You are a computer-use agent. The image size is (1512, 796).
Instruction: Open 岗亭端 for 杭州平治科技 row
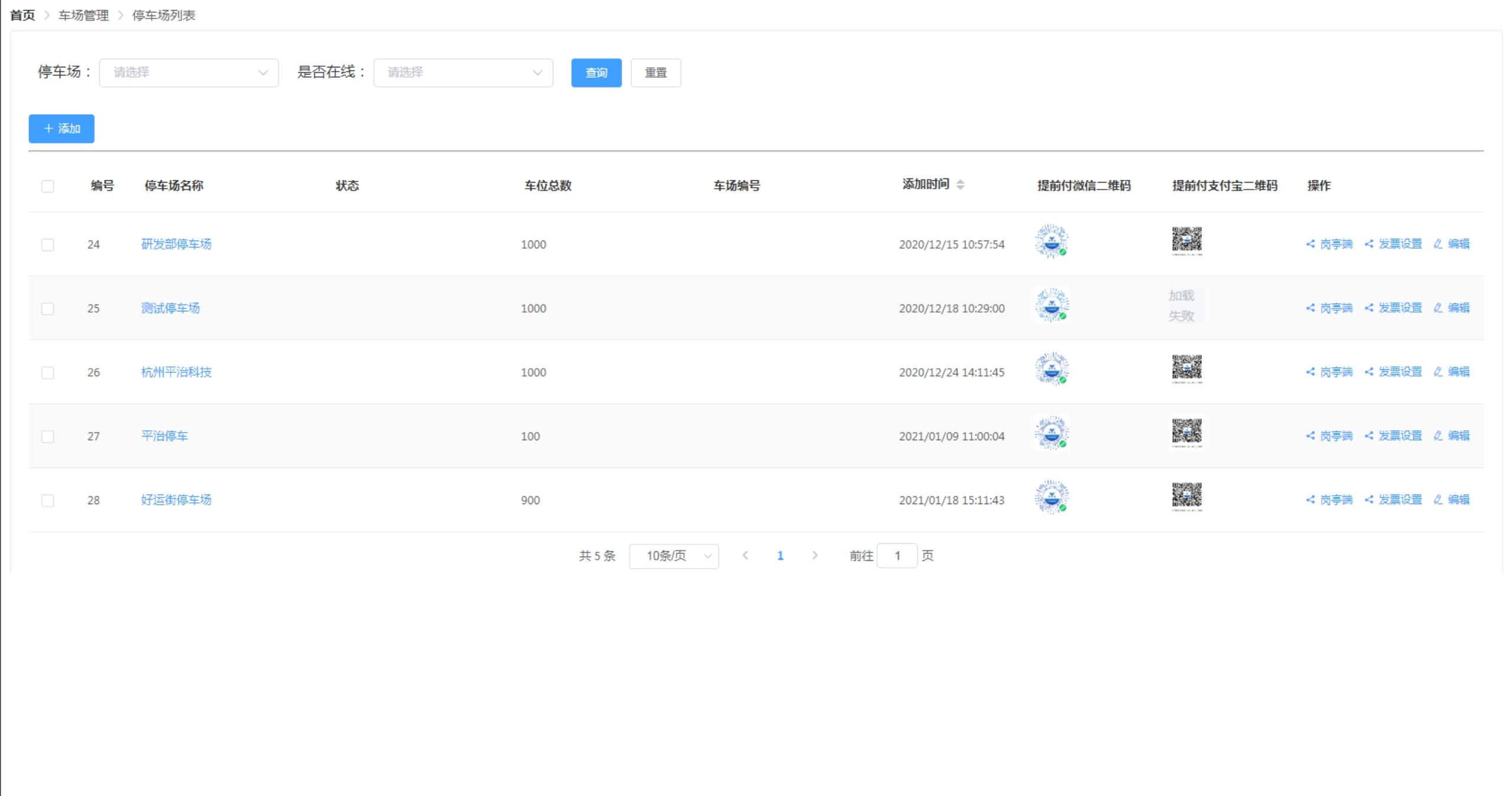1329,372
